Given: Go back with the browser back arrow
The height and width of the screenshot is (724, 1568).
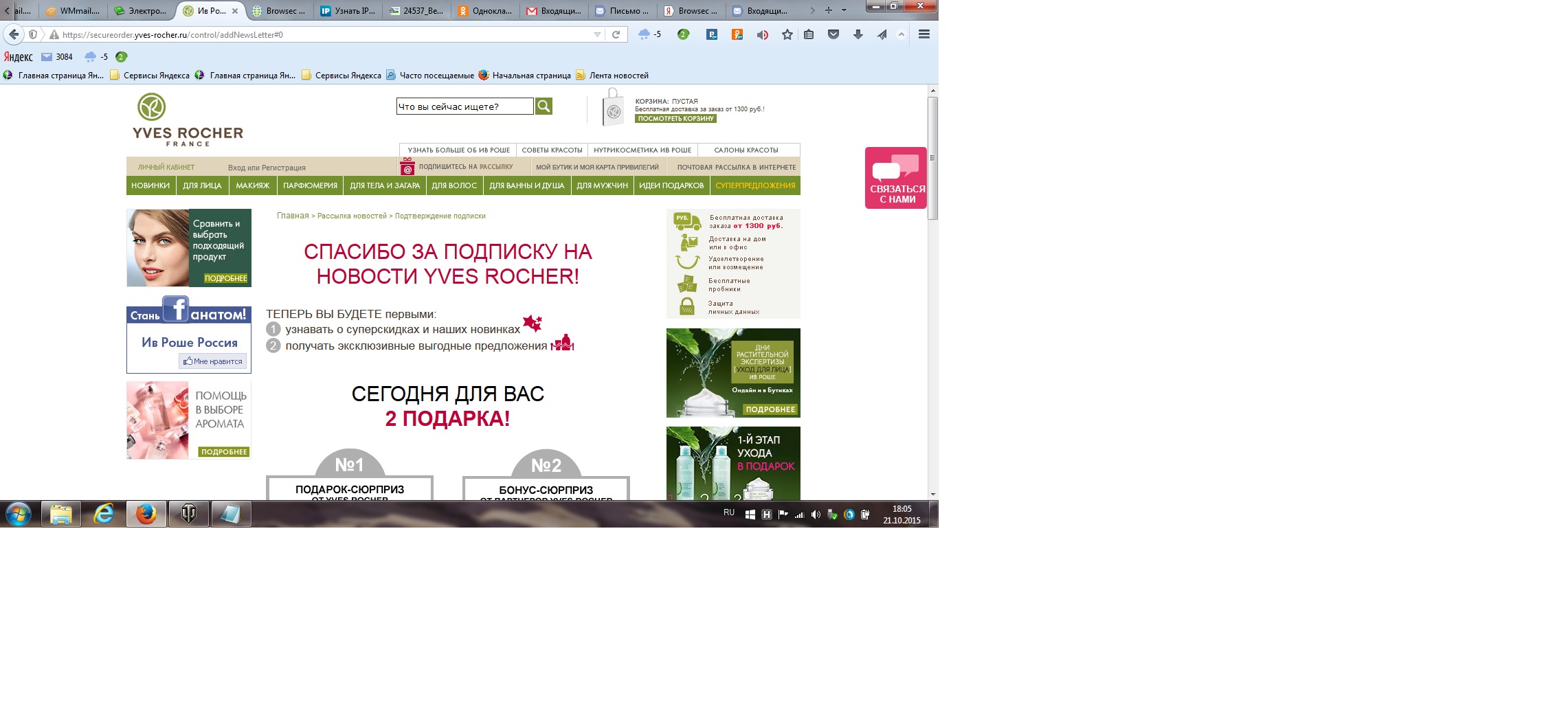Looking at the screenshot, I should [14, 34].
